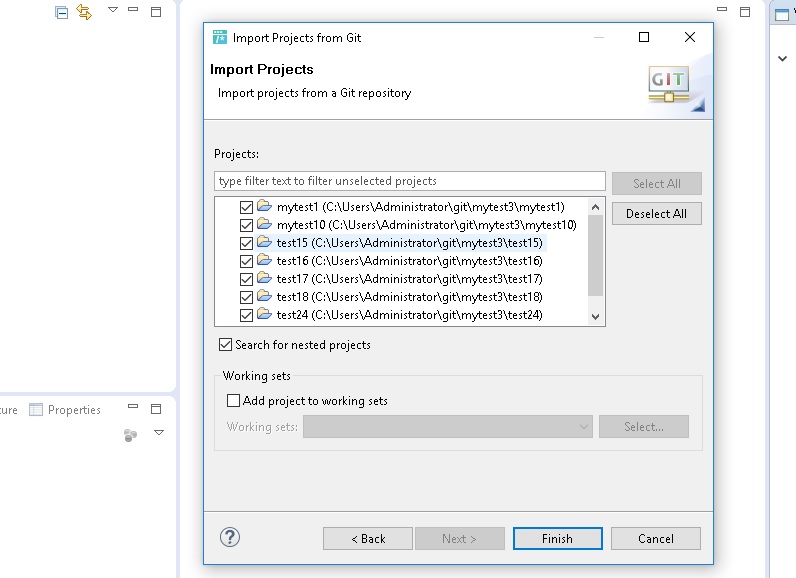Screen dimensions: 796x578
Task: Click the test16 folder icon
Action: pyautogui.click(x=264, y=259)
